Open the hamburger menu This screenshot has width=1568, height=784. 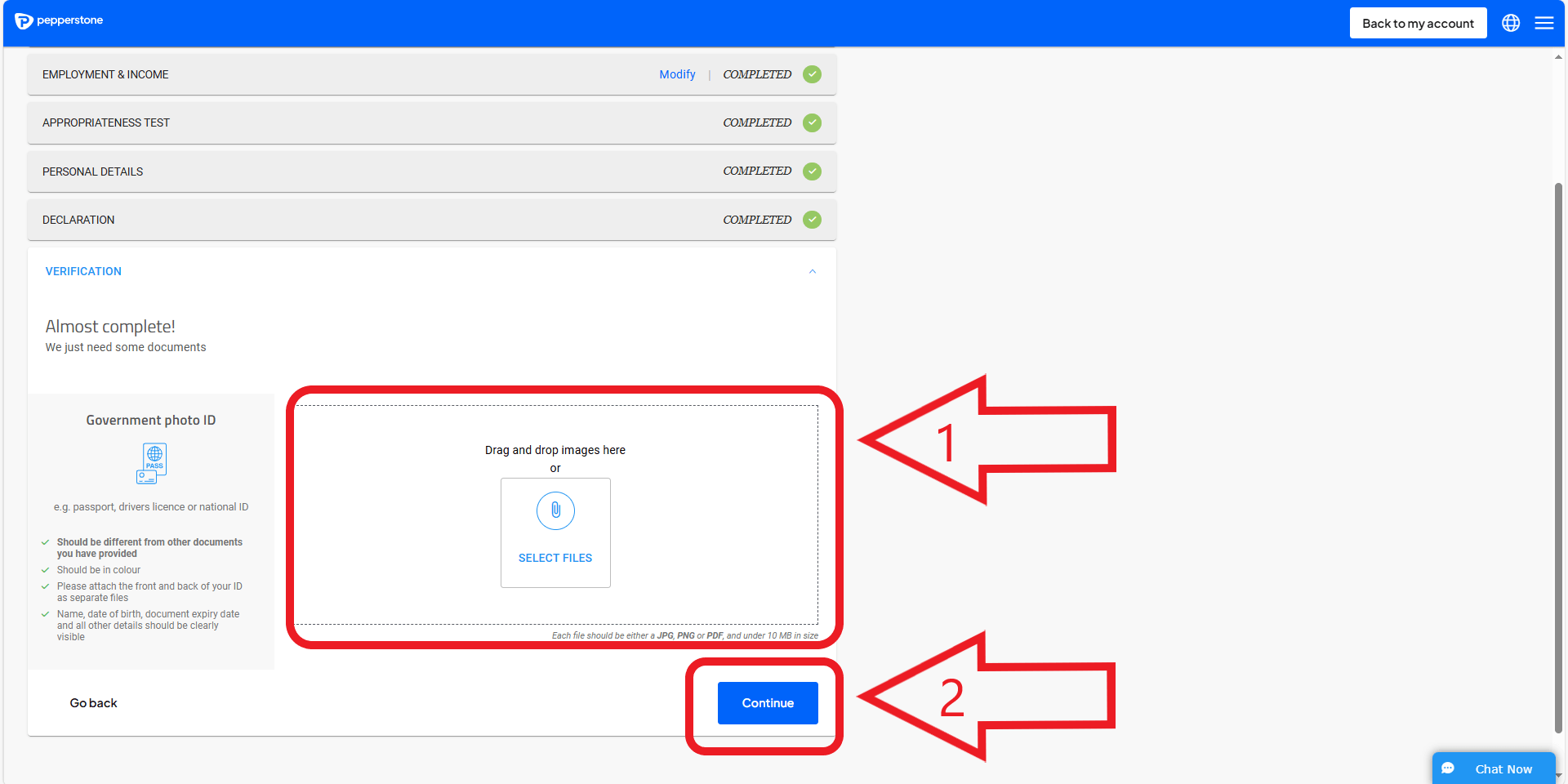pos(1543,23)
